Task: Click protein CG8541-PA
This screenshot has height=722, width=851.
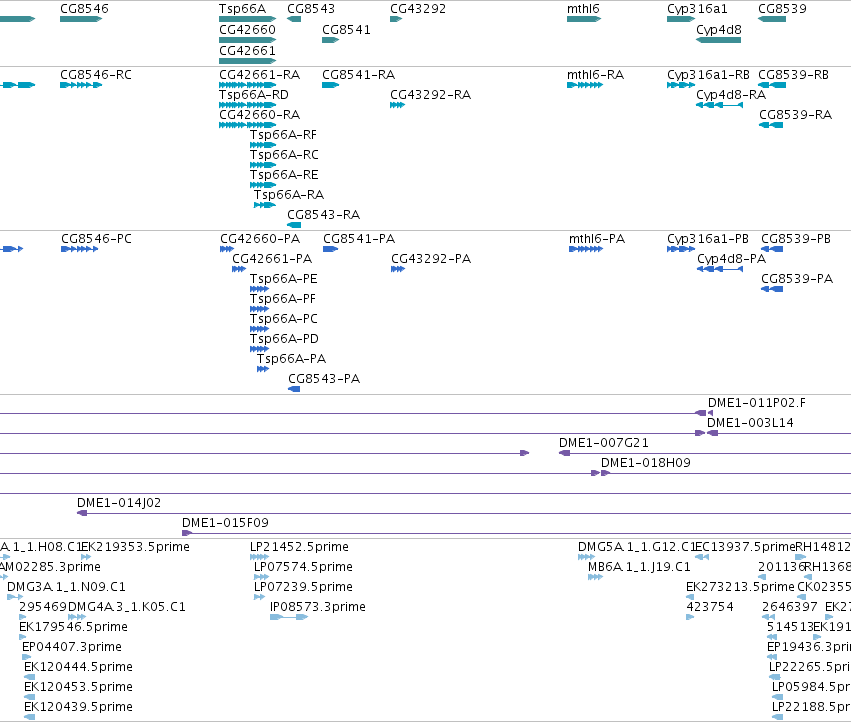Action: pos(331,249)
